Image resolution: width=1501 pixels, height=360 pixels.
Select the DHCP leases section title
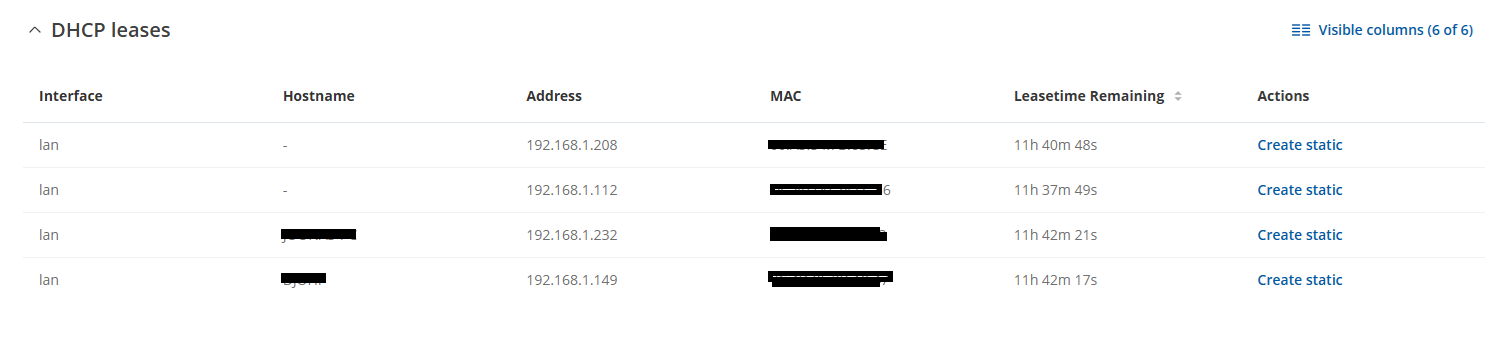click(x=111, y=30)
